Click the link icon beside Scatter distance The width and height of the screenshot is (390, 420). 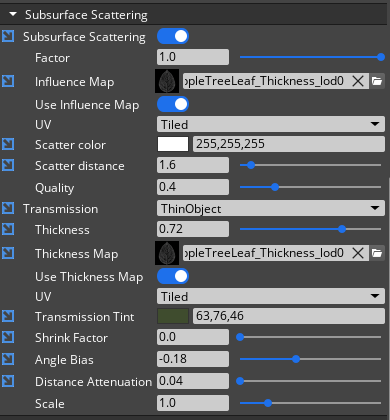point(8,165)
